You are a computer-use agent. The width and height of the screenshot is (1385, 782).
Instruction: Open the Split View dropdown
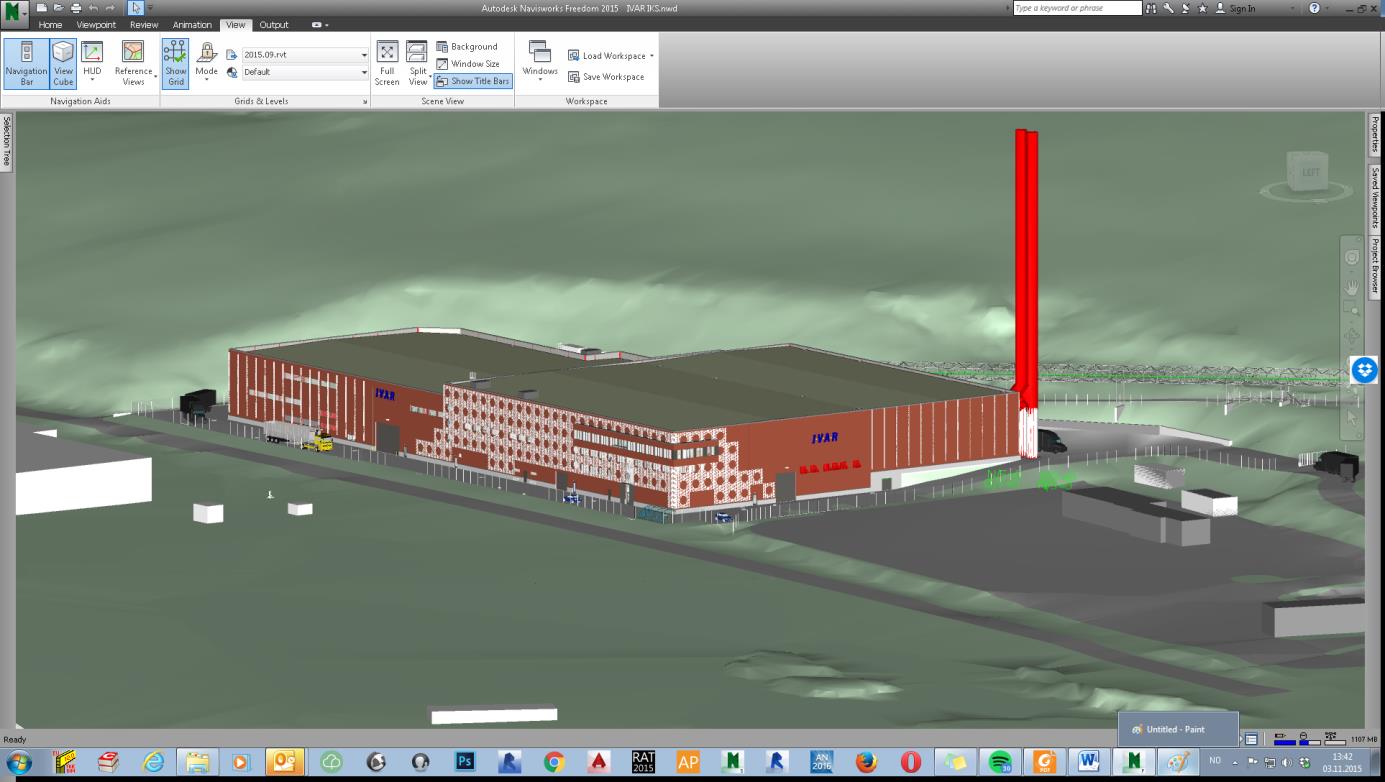tap(417, 64)
